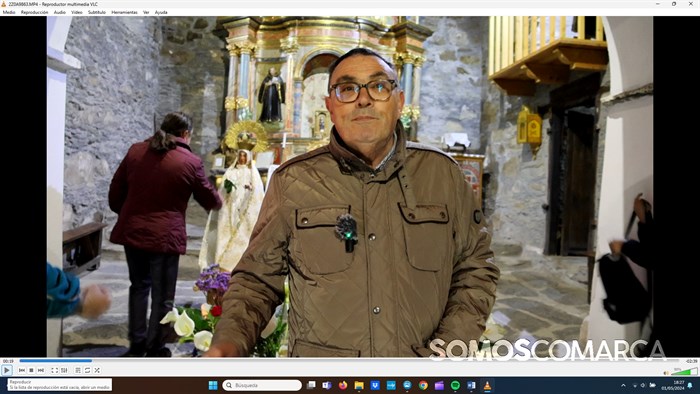Open the system volume tray icon

click(643, 385)
